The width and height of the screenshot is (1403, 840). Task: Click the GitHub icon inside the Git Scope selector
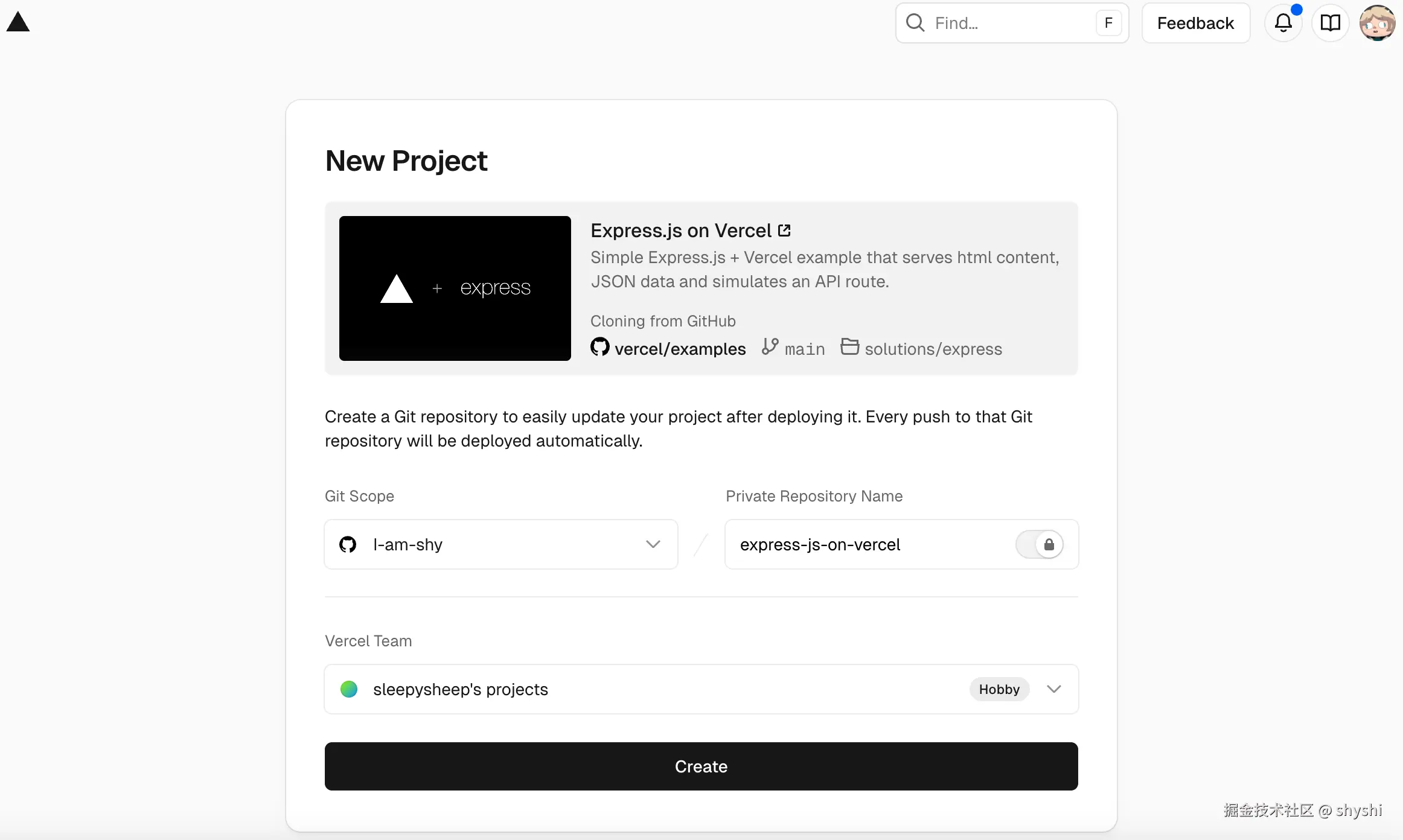pos(348,544)
